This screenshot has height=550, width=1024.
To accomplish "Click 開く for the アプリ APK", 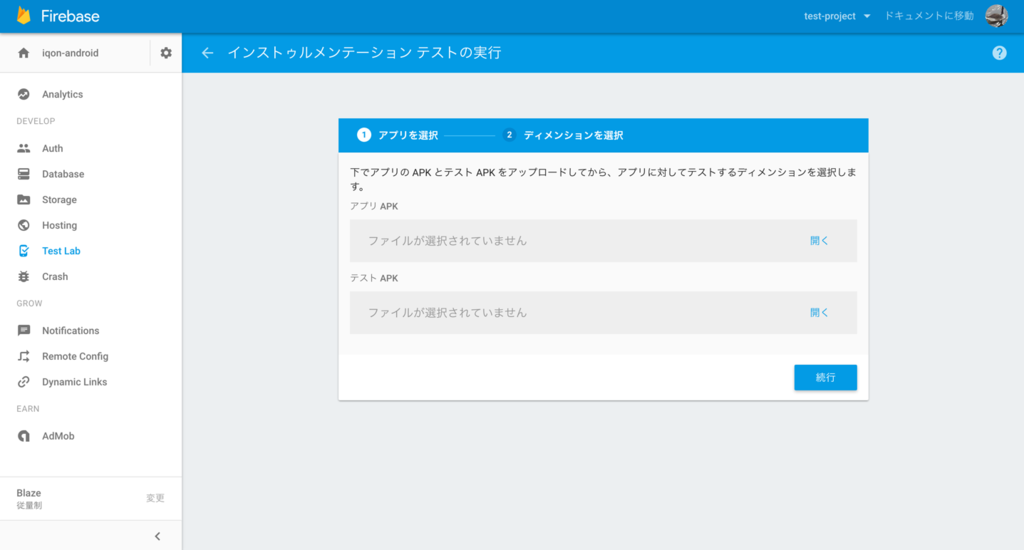I will tap(819, 240).
